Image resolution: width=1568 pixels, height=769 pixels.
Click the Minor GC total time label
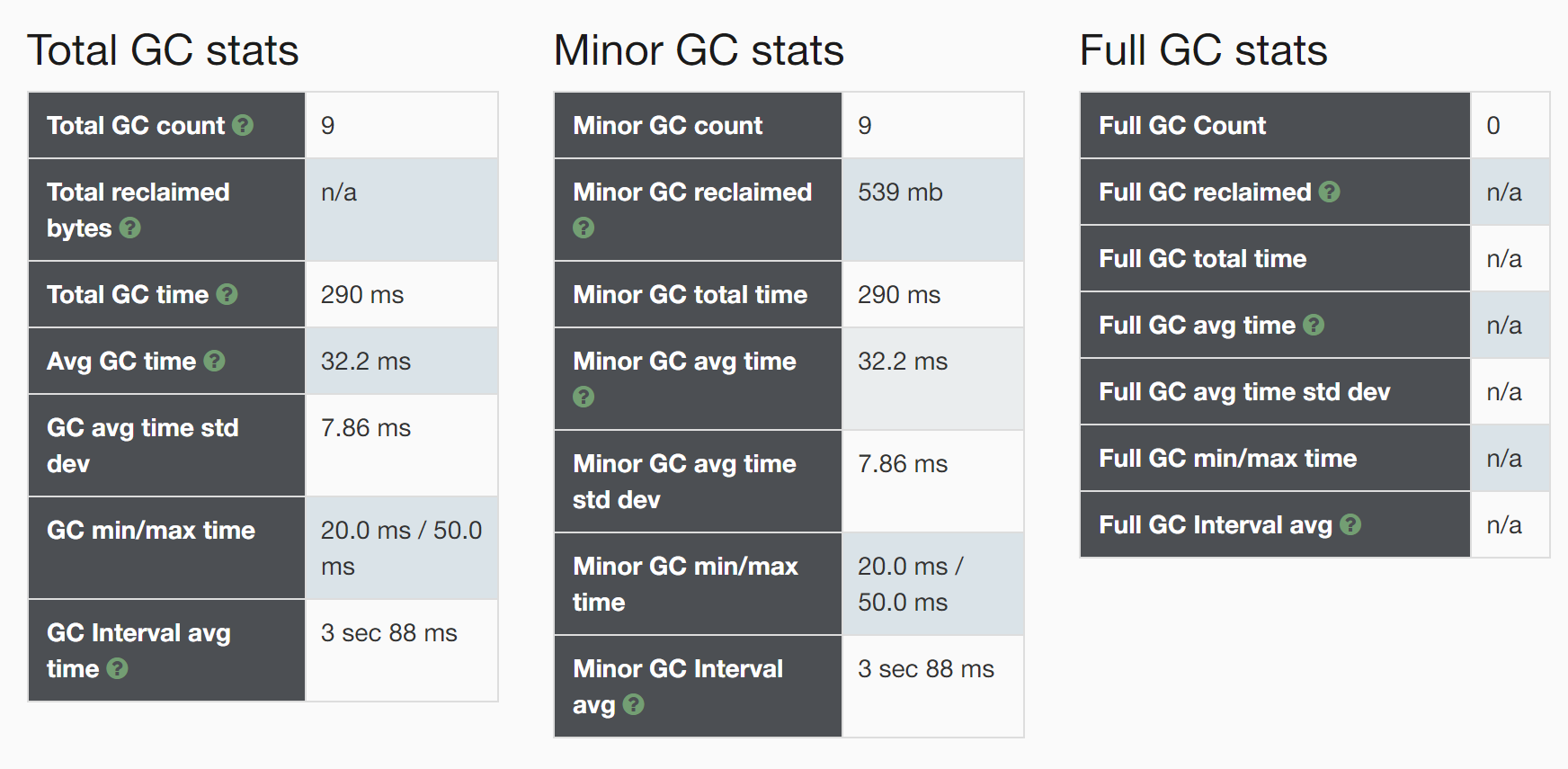(690, 295)
